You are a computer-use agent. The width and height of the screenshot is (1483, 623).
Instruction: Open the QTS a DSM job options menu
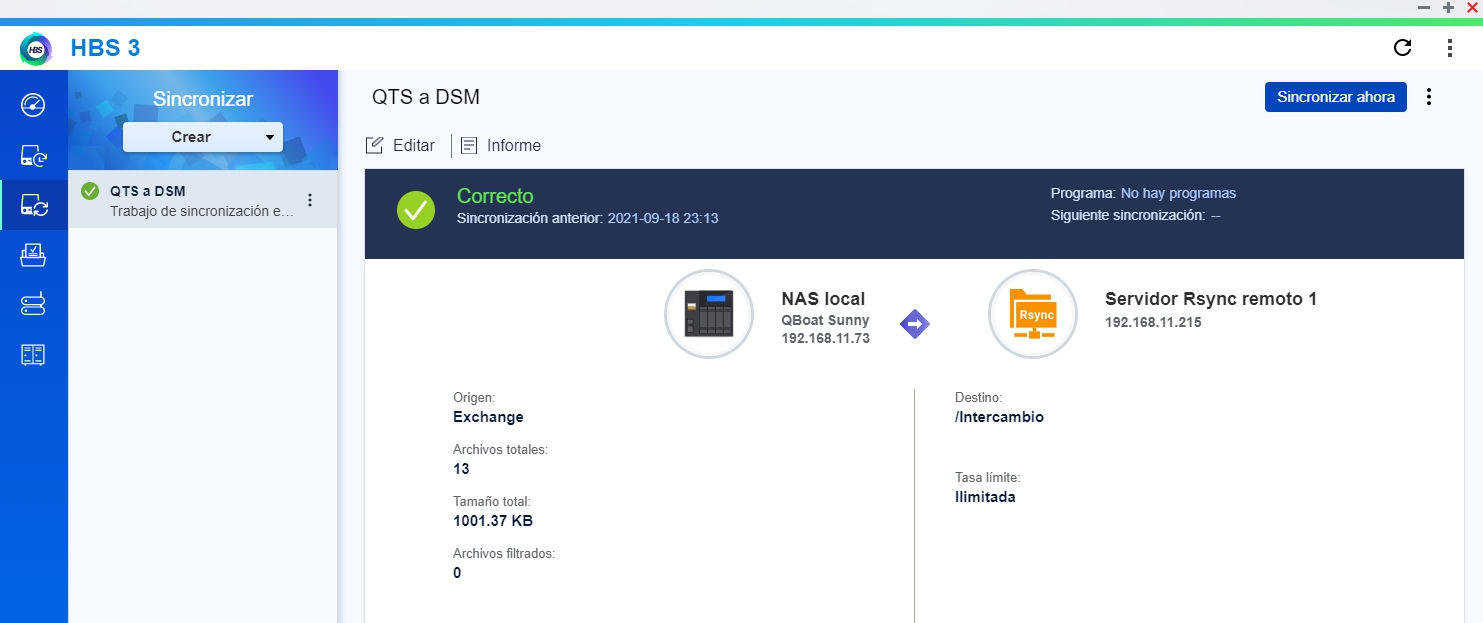(x=310, y=200)
